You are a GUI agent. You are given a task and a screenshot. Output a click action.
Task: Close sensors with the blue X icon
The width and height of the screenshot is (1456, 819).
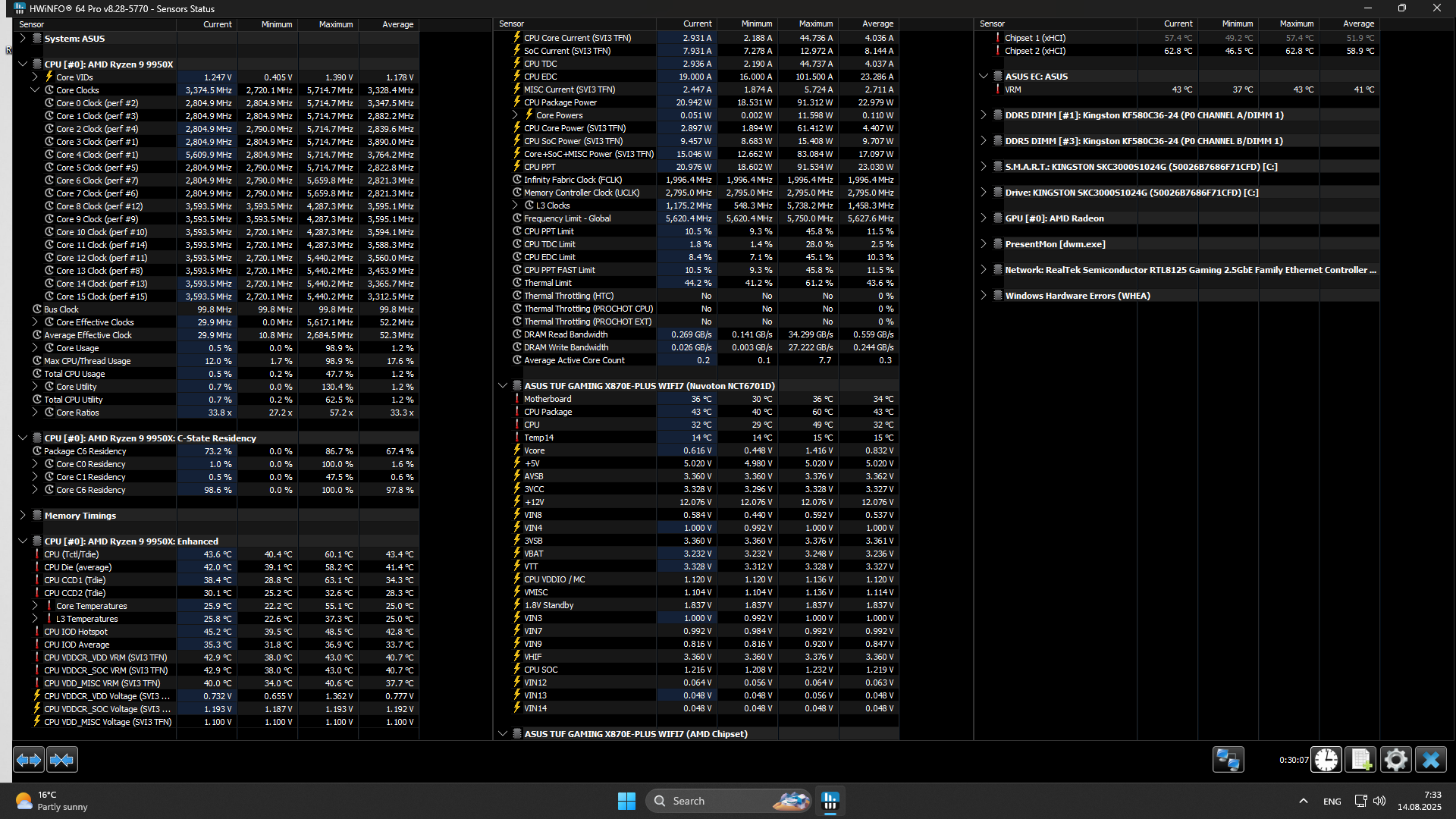(1431, 760)
